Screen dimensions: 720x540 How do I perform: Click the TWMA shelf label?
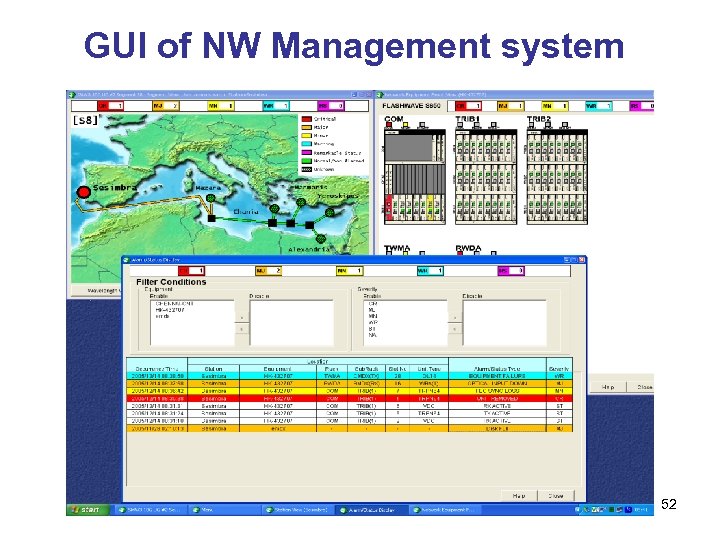(397, 248)
